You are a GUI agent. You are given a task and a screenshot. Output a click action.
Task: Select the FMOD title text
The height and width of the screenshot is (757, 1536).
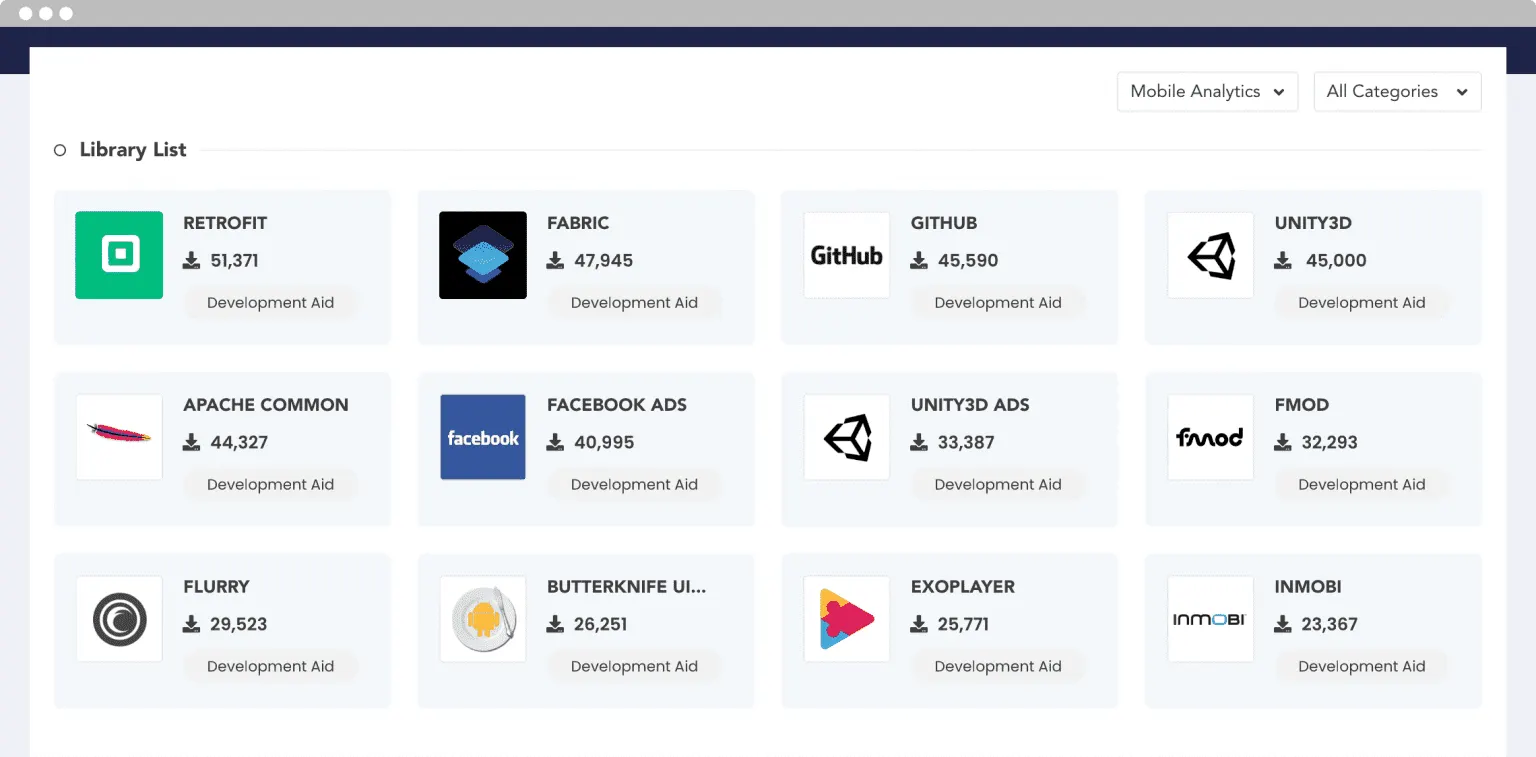point(1302,405)
